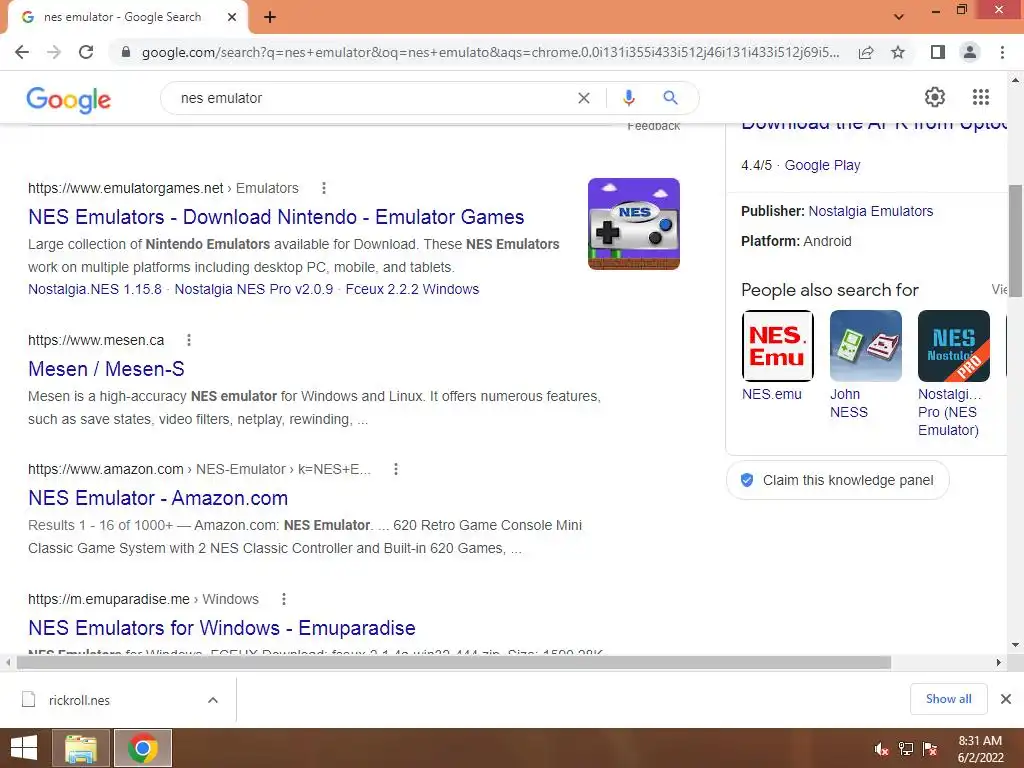This screenshot has width=1024, height=768.
Task: Click the NES controller result thumbnail
Action: tap(633, 224)
